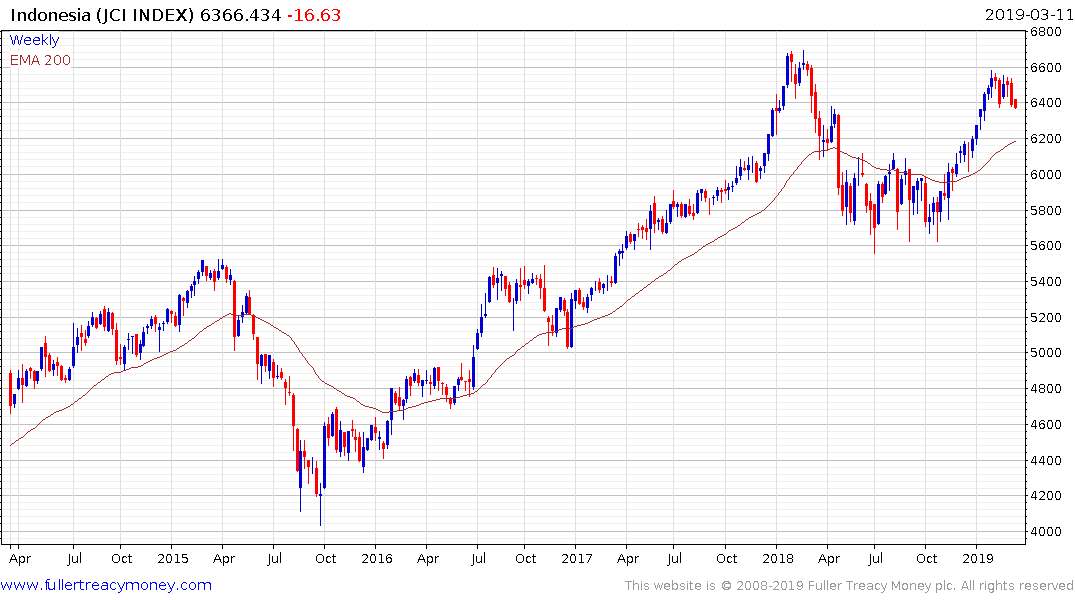Click the 'Weekly' legend label
This screenshot has width=1075, height=600.
point(34,40)
